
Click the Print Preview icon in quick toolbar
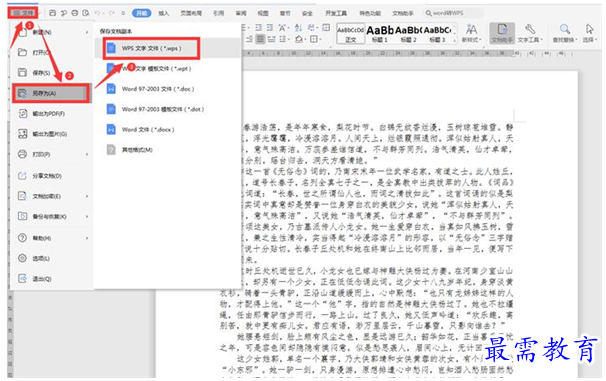click(x=86, y=13)
